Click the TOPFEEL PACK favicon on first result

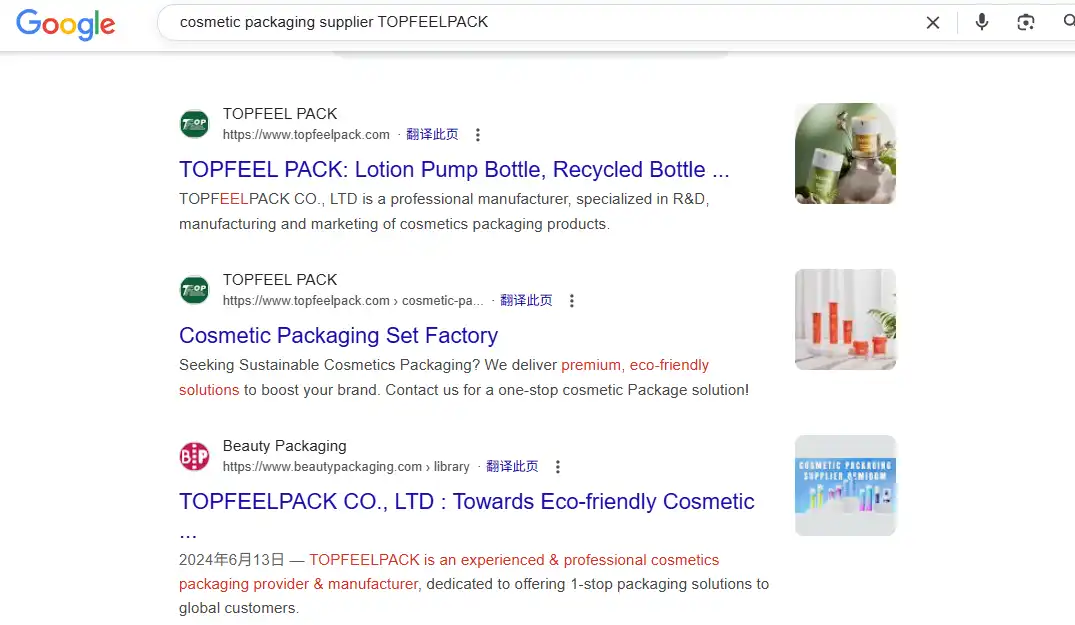coord(194,123)
